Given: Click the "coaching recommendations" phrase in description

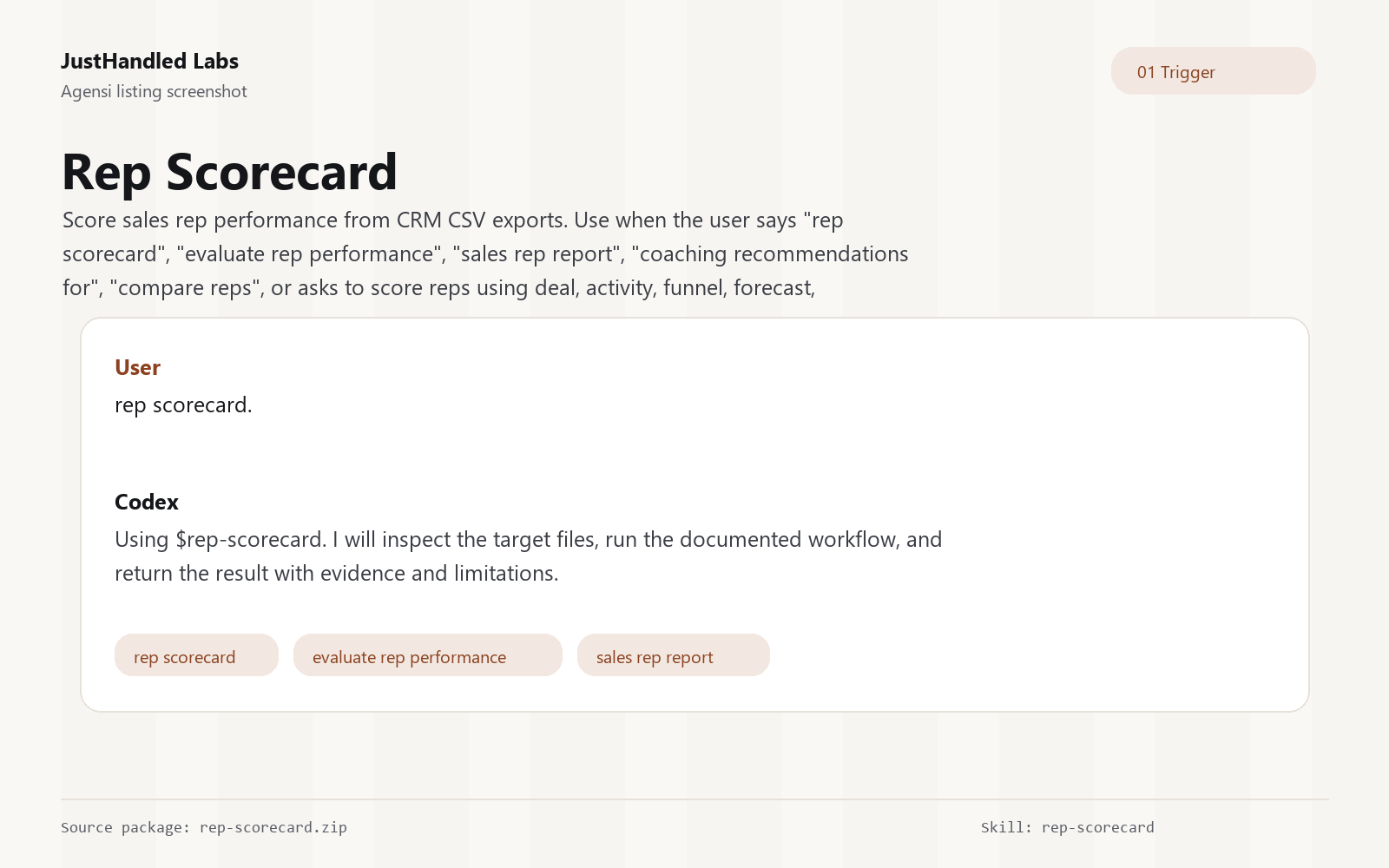Looking at the screenshot, I should pyautogui.click(x=770, y=253).
